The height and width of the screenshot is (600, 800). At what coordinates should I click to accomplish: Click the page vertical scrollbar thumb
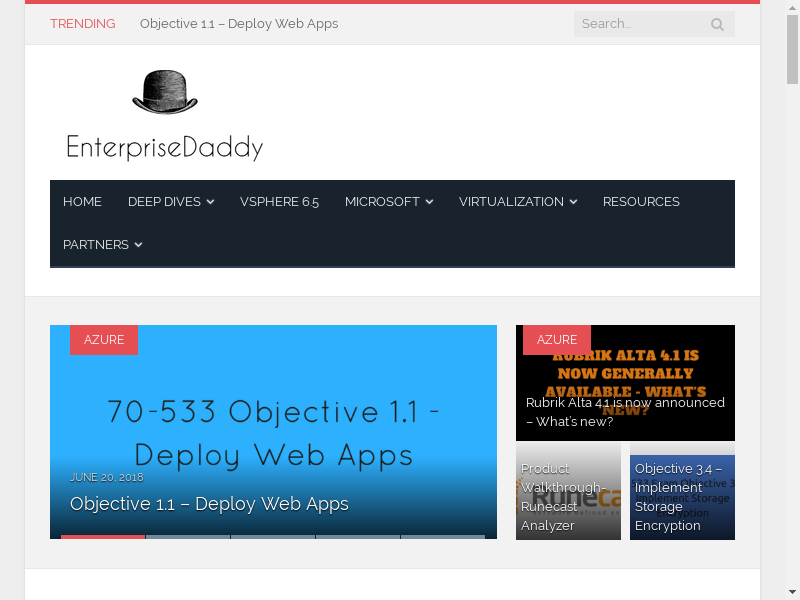click(x=792, y=49)
